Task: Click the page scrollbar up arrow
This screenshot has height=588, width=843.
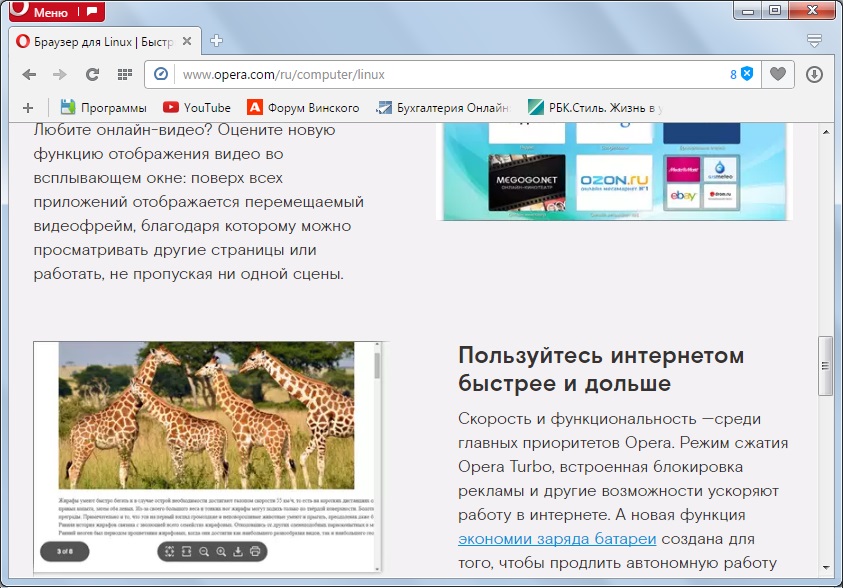Action: 826,132
